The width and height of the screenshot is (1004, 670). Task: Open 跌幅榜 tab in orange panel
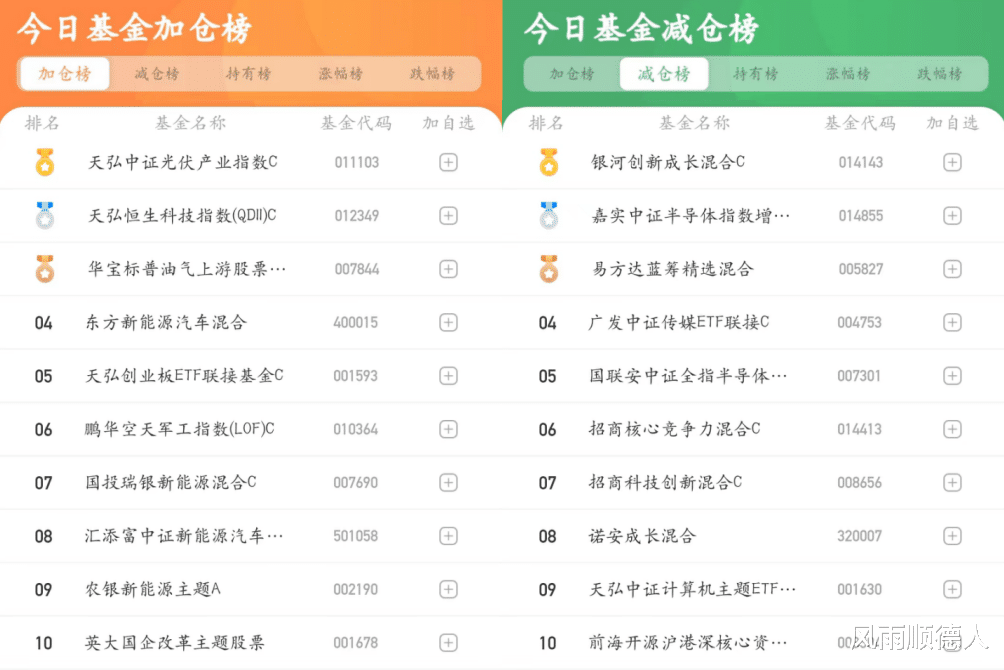(x=432, y=74)
